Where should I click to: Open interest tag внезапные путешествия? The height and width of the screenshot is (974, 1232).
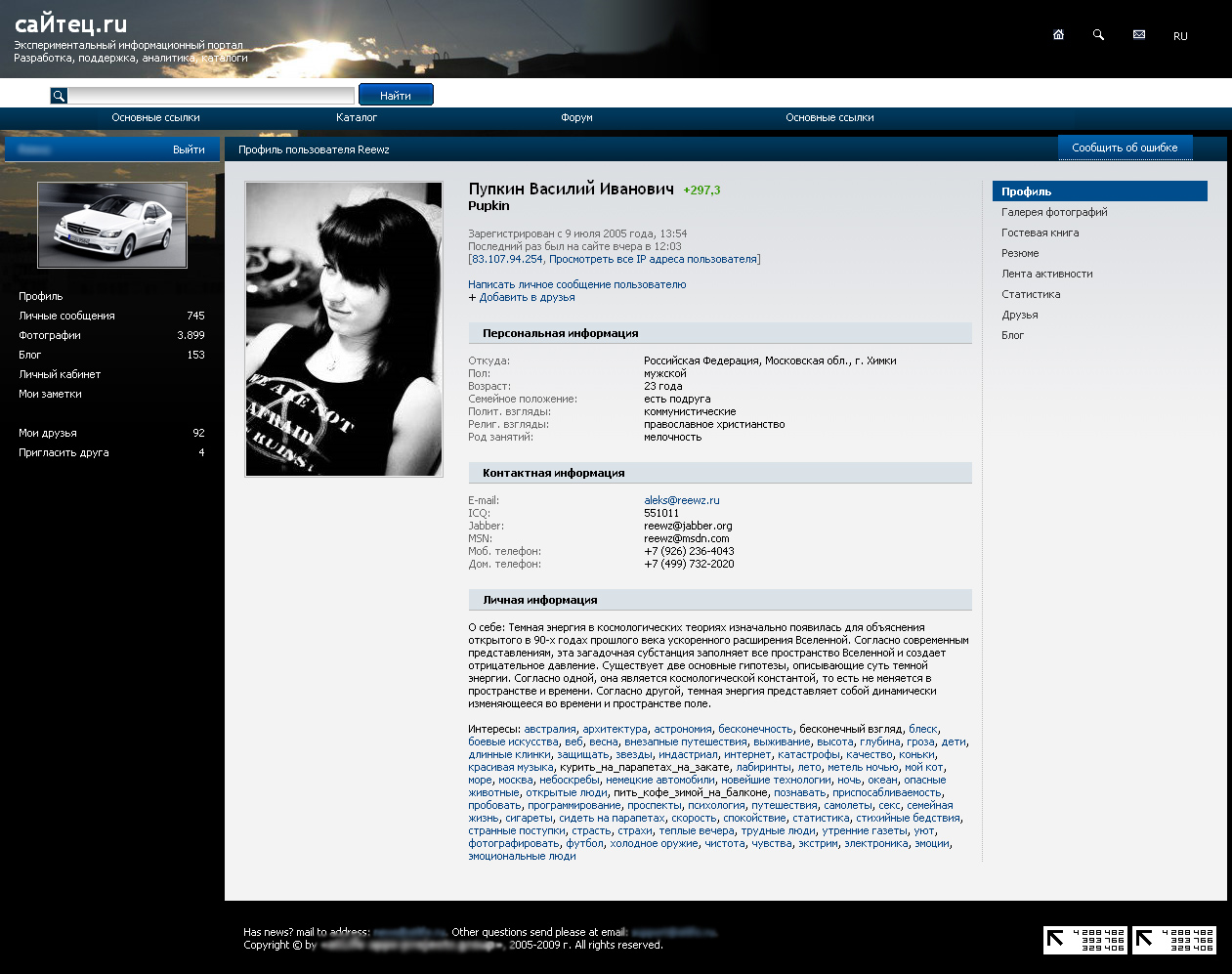click(x=686, y=741)
